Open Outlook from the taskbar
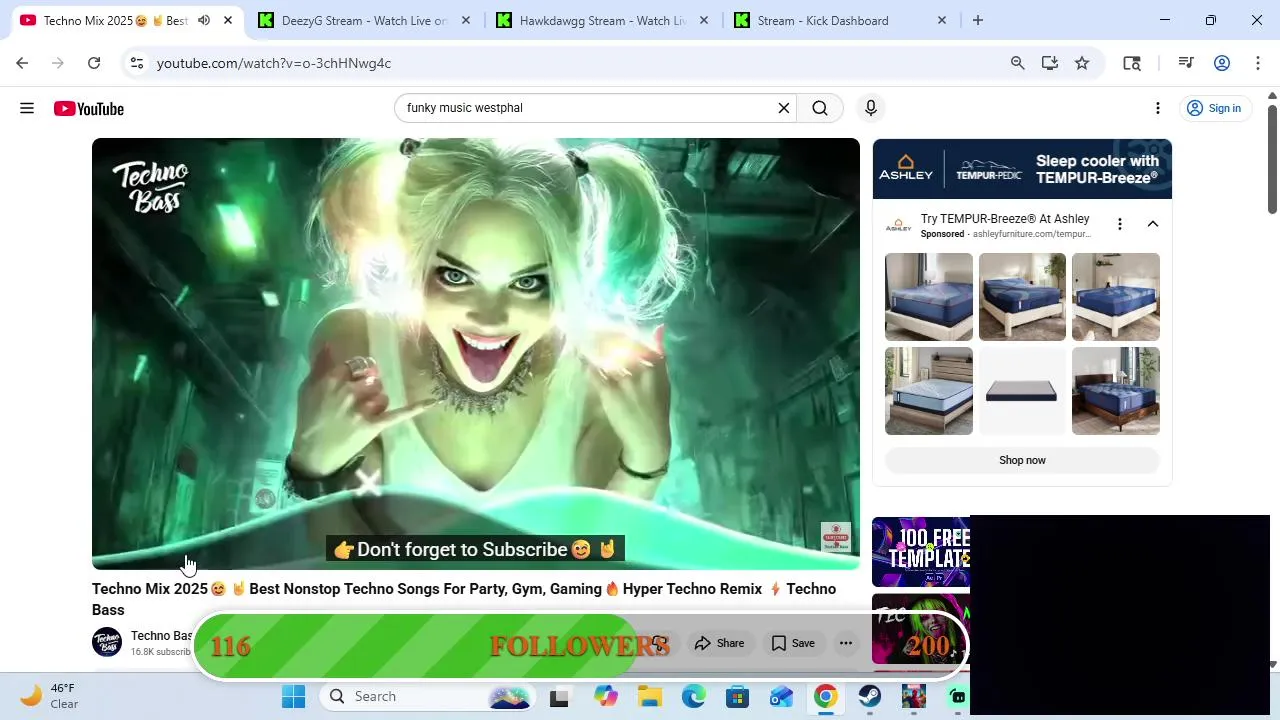The height and width of the screenshot is (720, 1280). click(781, 696)
